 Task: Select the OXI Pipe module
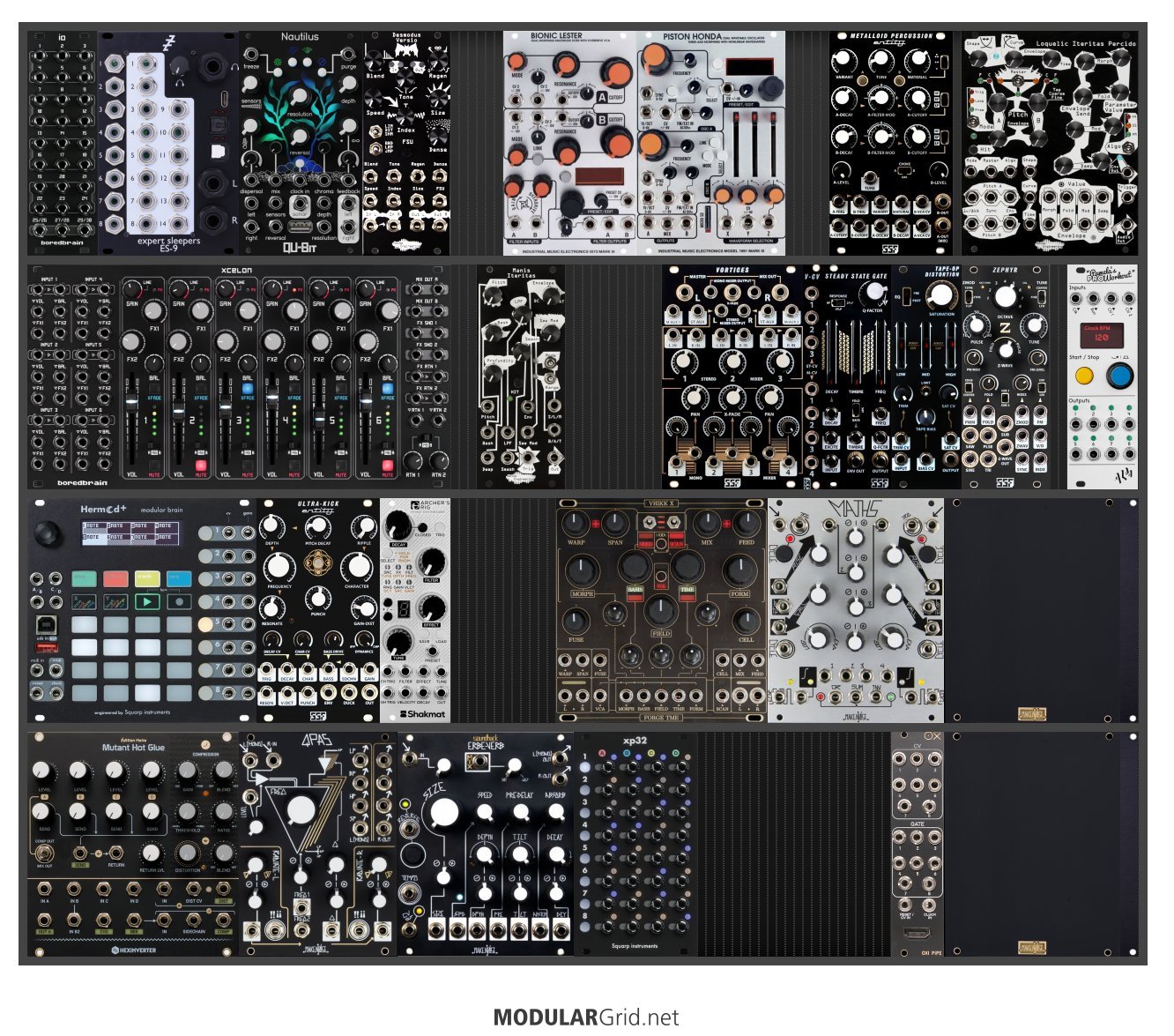coord(918,845)
